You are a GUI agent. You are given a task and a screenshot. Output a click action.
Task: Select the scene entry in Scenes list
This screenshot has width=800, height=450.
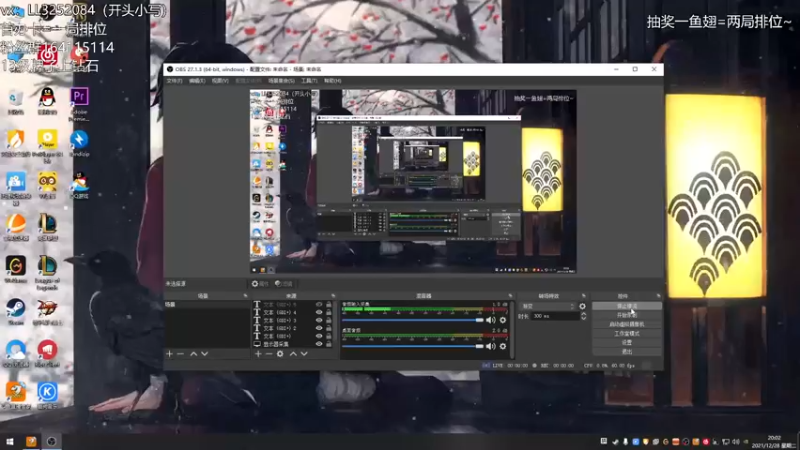tap(207, 305)
